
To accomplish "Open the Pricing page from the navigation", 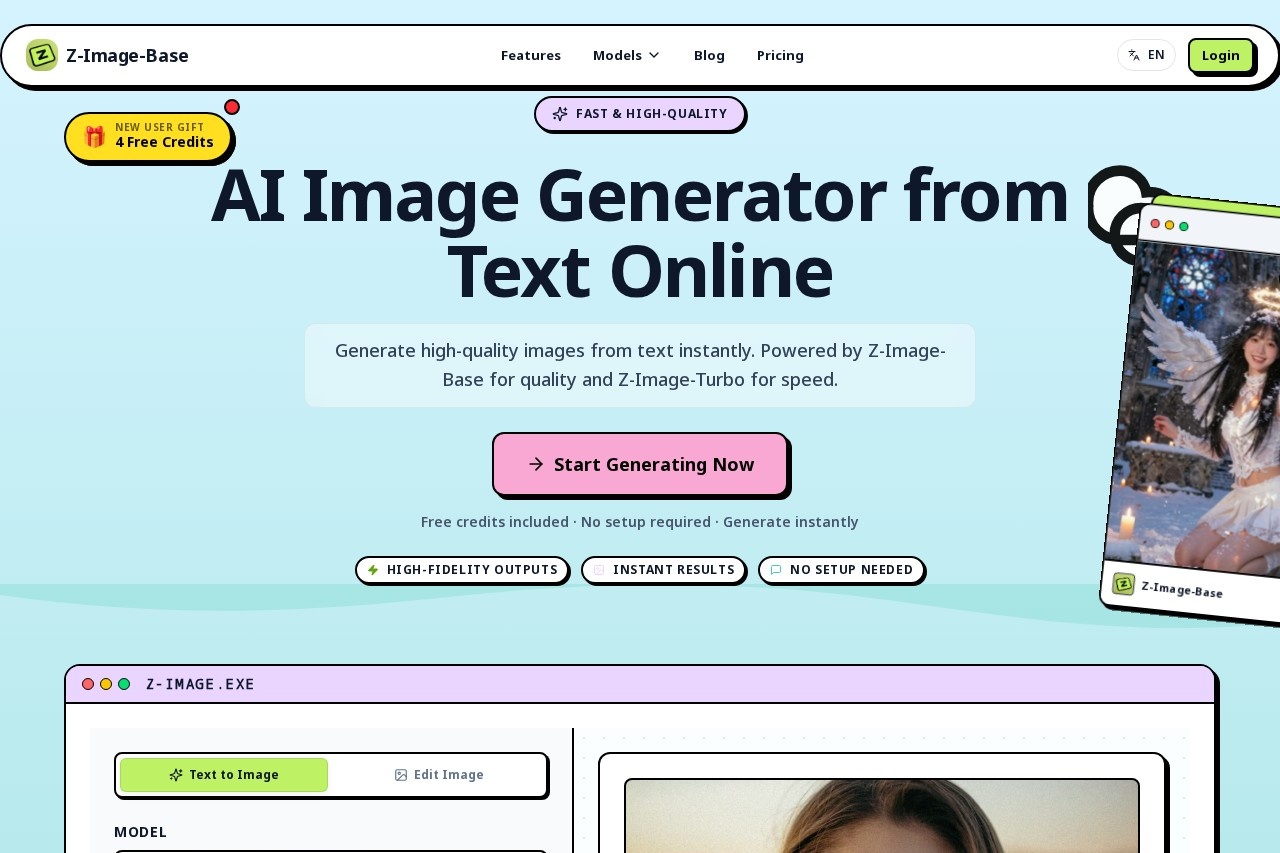I will pos(780,55).
